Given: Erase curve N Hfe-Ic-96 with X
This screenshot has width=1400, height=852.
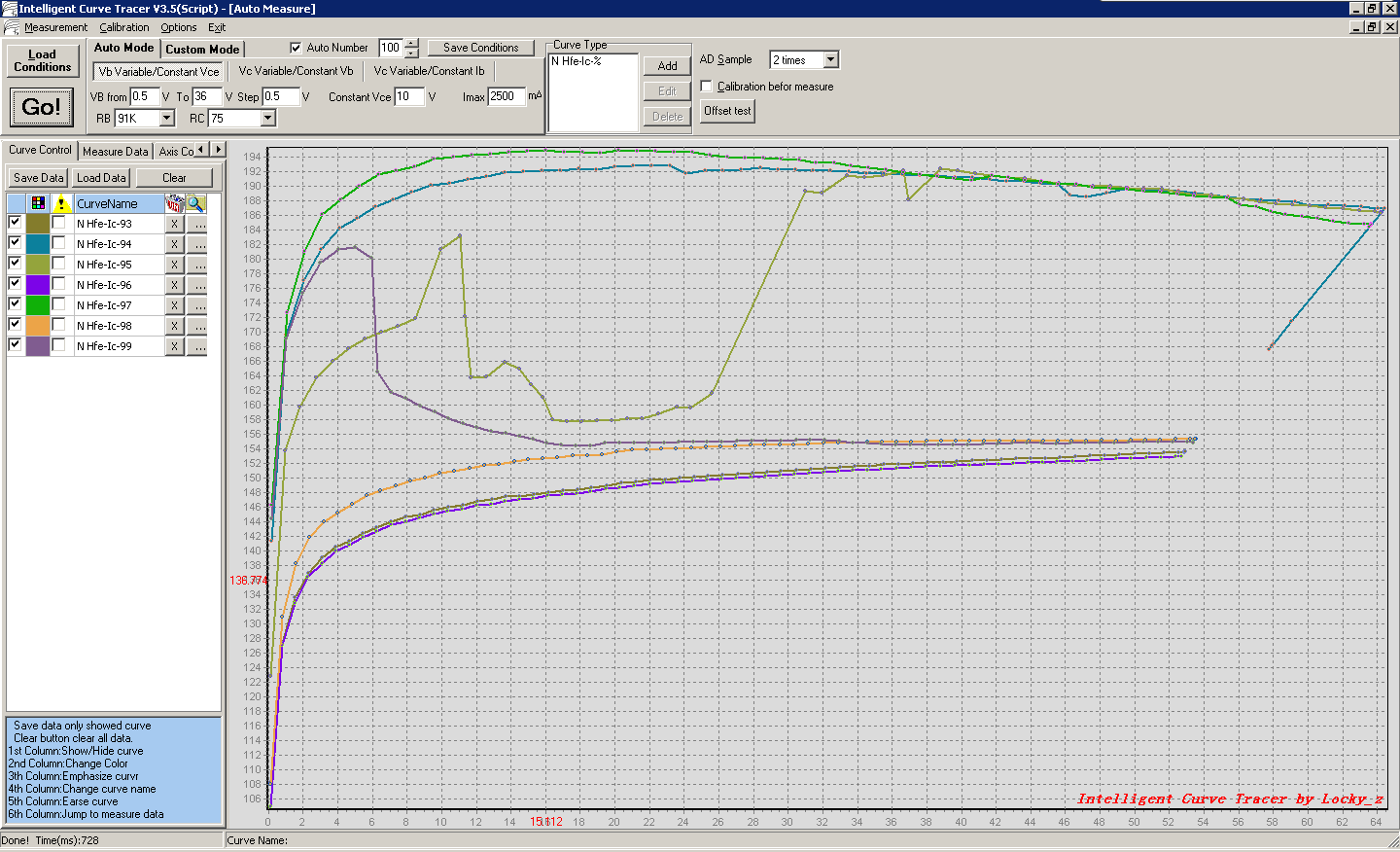Looking at the screenshot, I should (174, 285).
